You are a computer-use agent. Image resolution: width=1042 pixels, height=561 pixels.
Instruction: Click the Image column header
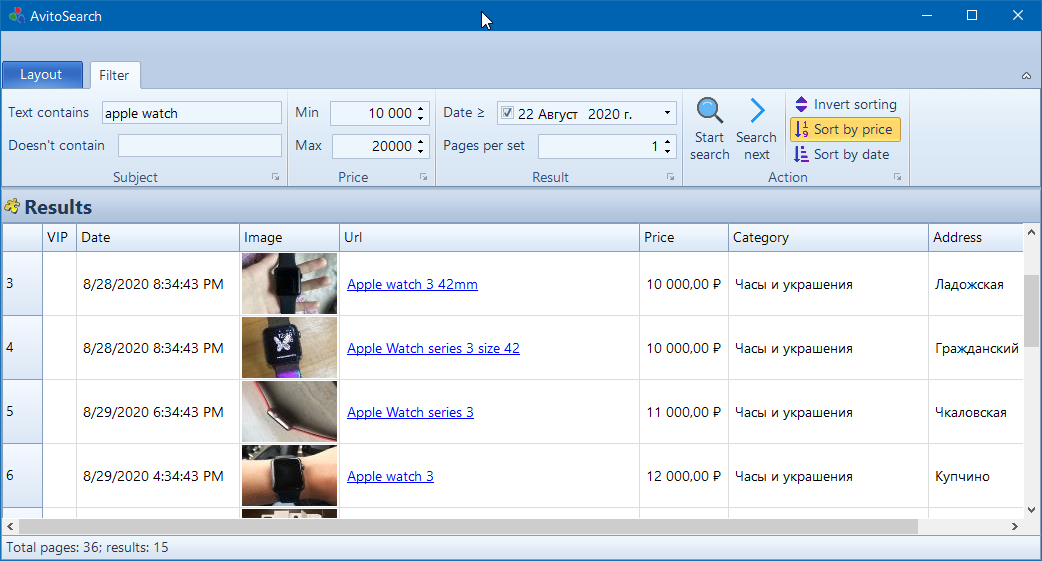[289, 237]
